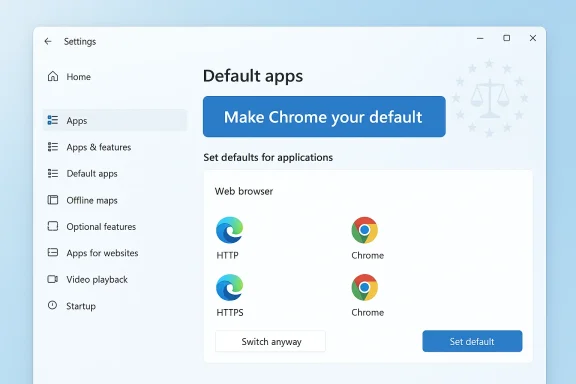Click the Settings window title
The width and height of the screenshot is (576, 384).
pyautogui.click(x=80, y=42)
